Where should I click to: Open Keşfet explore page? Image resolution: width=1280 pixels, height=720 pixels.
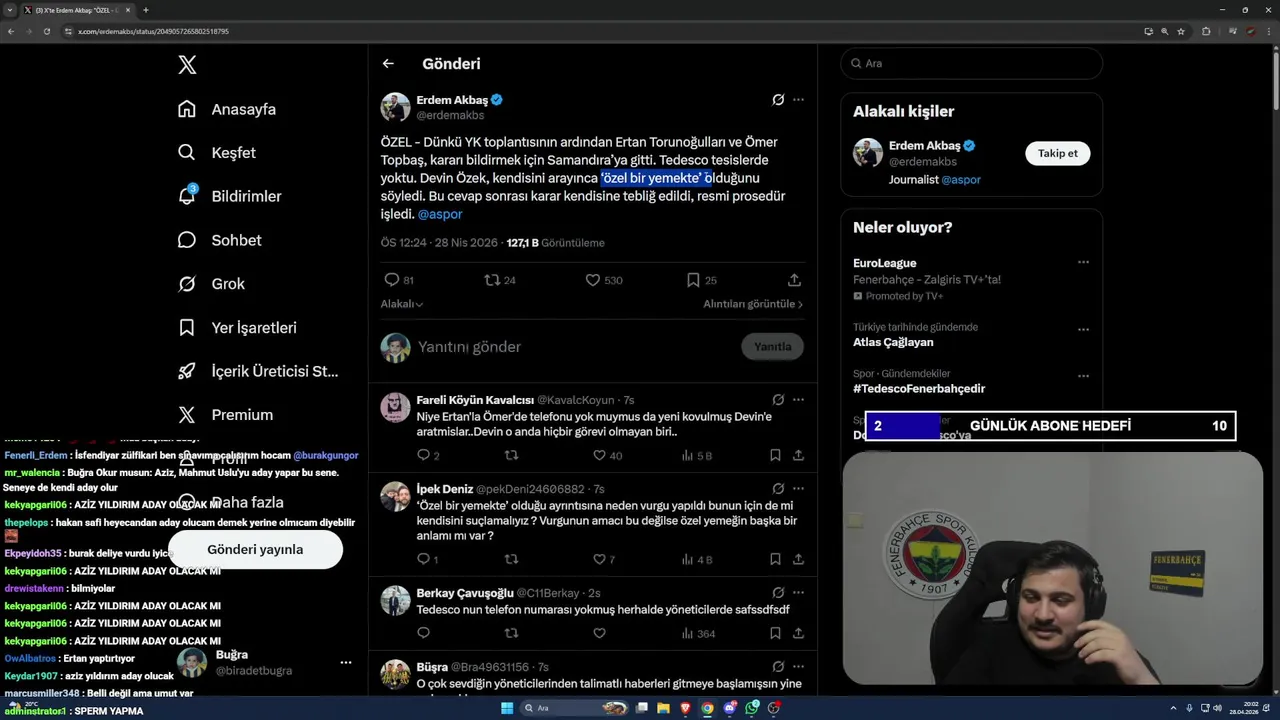click(216, 153)
